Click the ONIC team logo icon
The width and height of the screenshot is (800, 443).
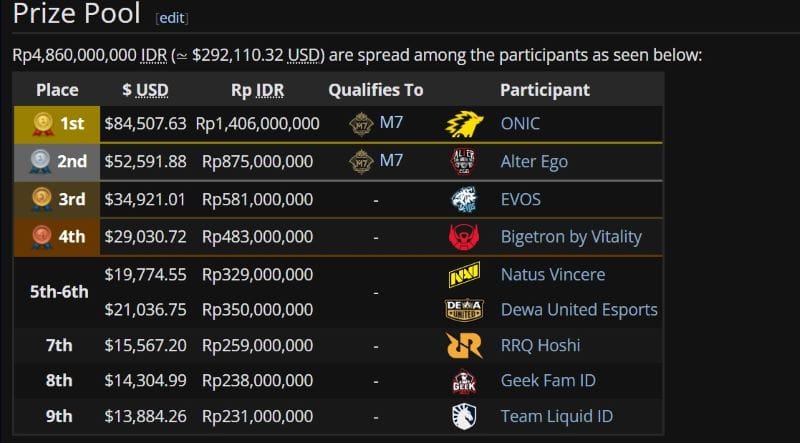[x=464, y=125]
